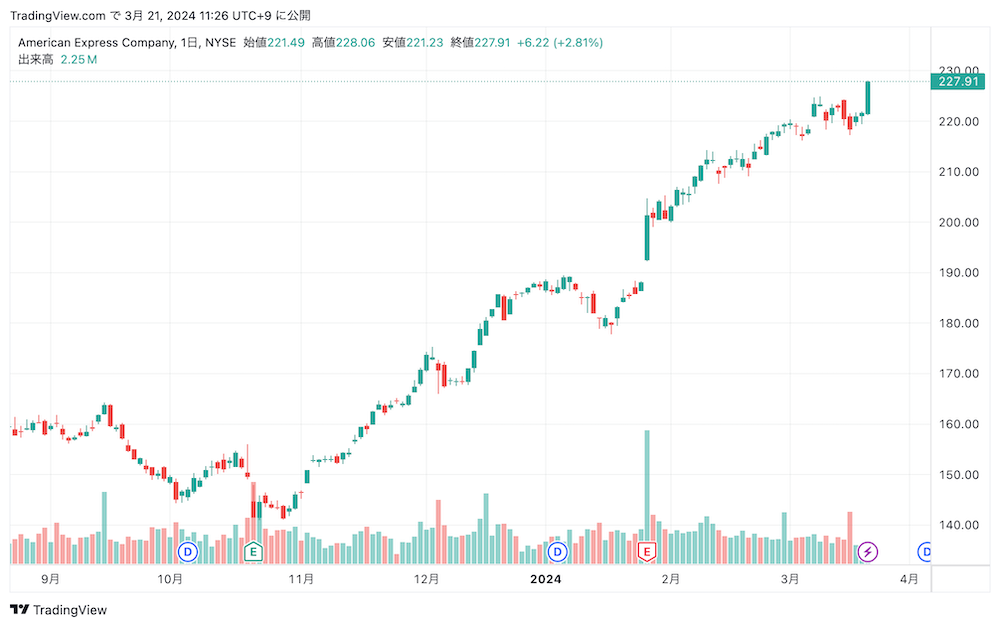This screenshot has height=627, width=1000.
Task: Click the change value +6.22 (+2.81%)
Action: click(x=560, y=43)
